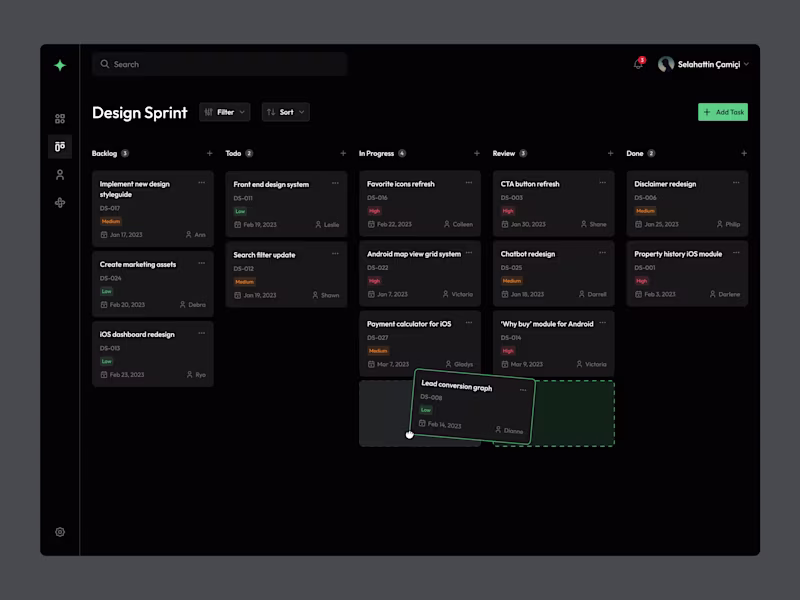Click the Add Task button

[x=722, y=112]
